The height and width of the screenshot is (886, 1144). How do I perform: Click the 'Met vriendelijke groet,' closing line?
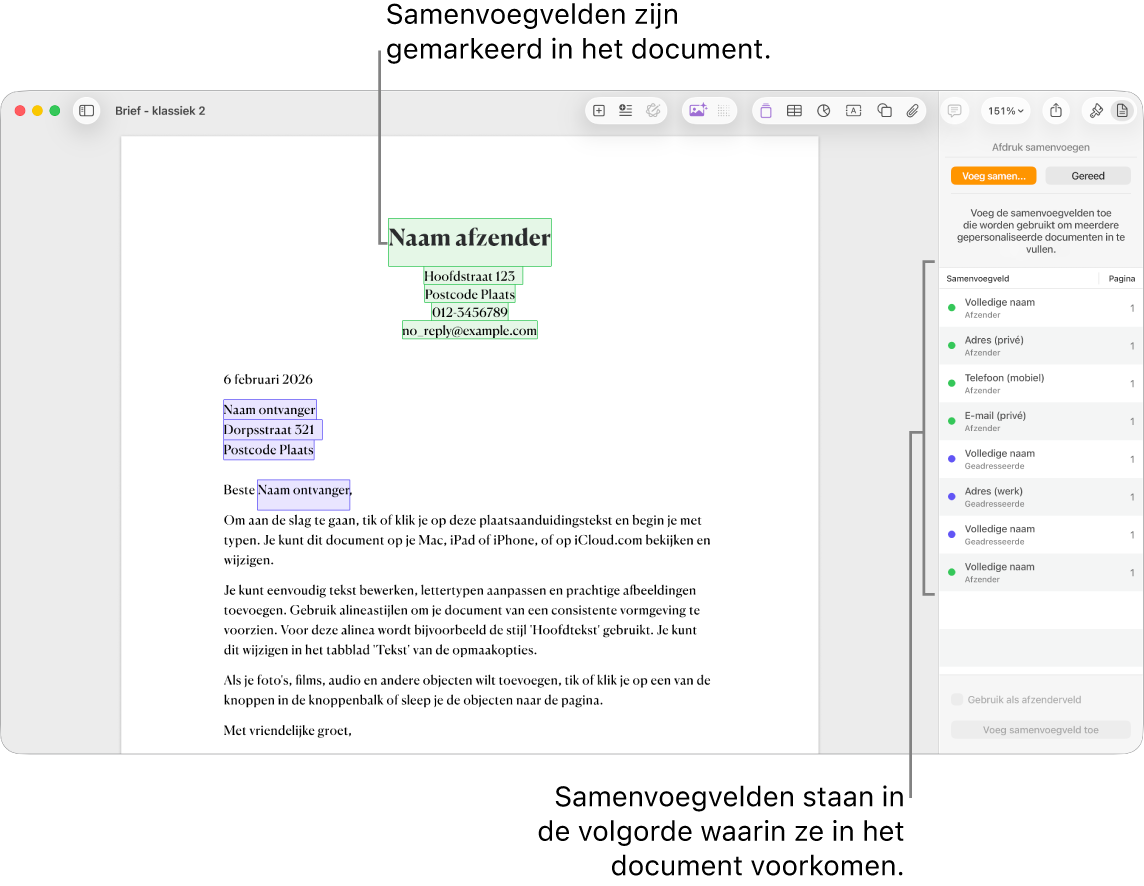(x=287, y=731)
